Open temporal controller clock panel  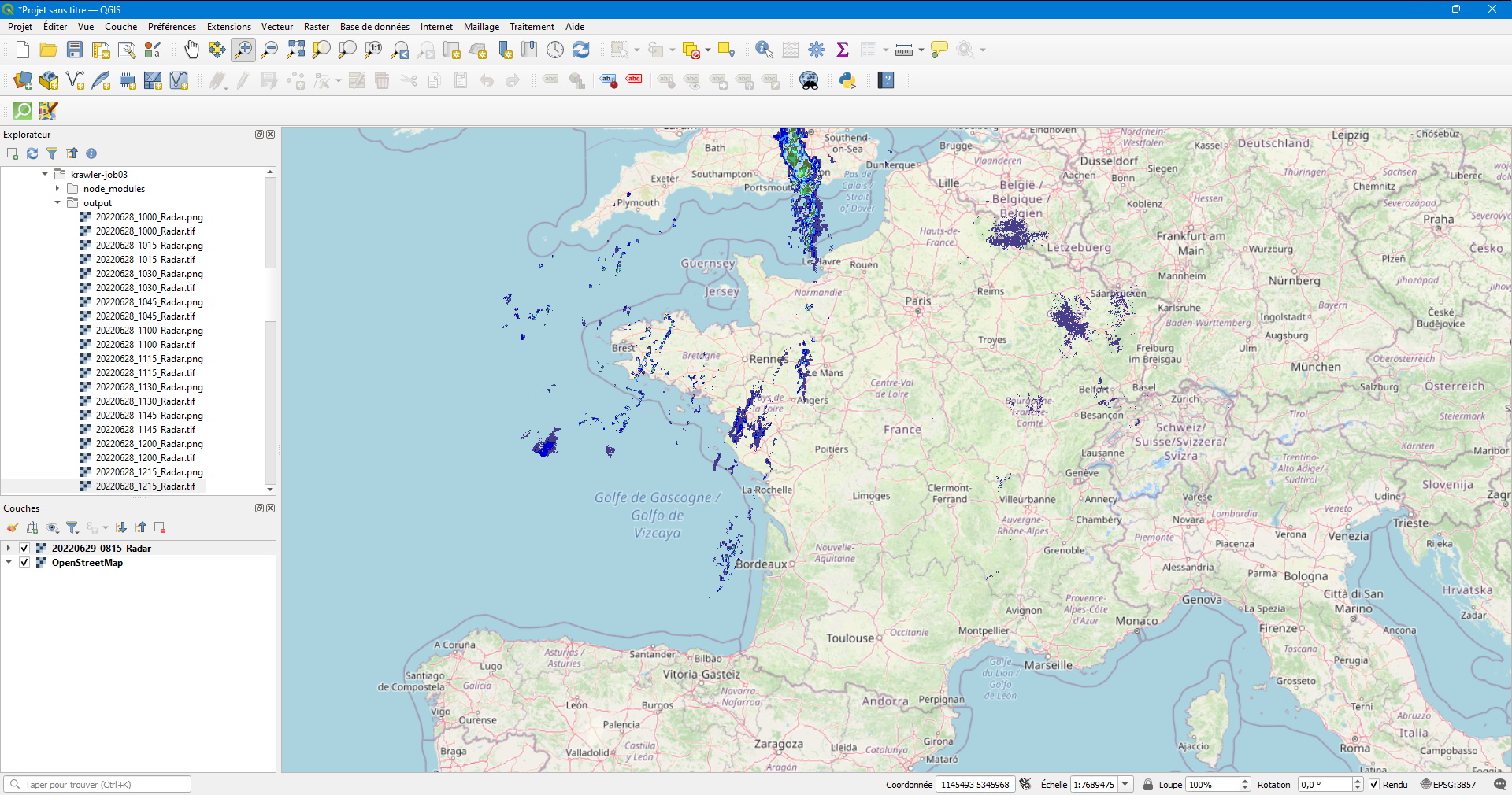555,50
